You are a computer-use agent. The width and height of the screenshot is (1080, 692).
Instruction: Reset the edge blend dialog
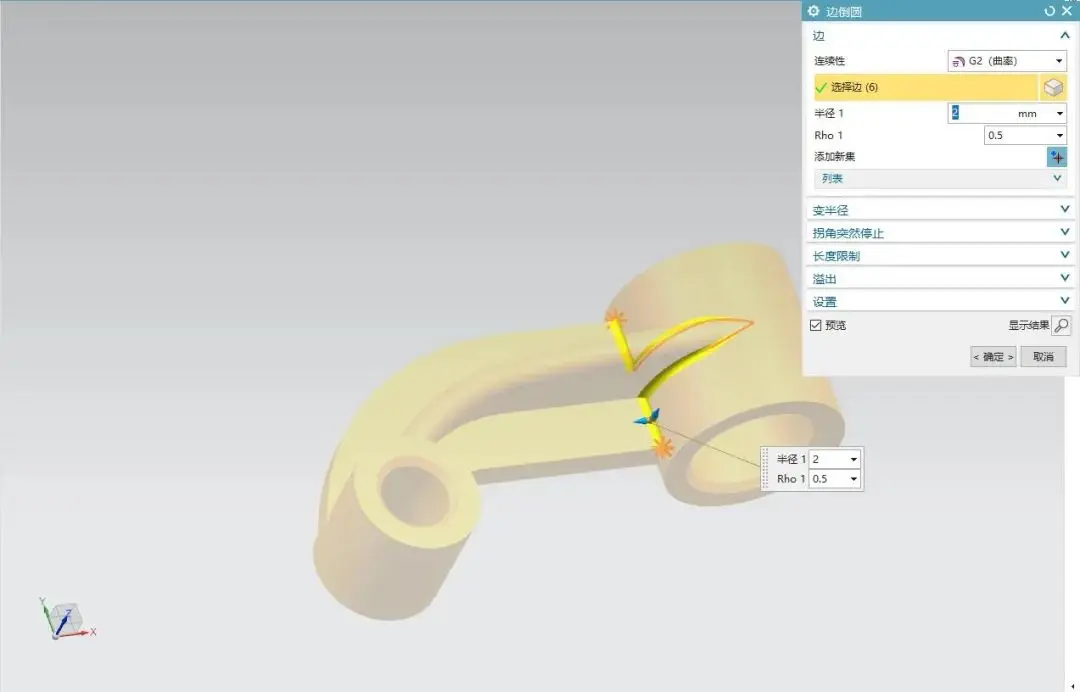coord(1049,11)
